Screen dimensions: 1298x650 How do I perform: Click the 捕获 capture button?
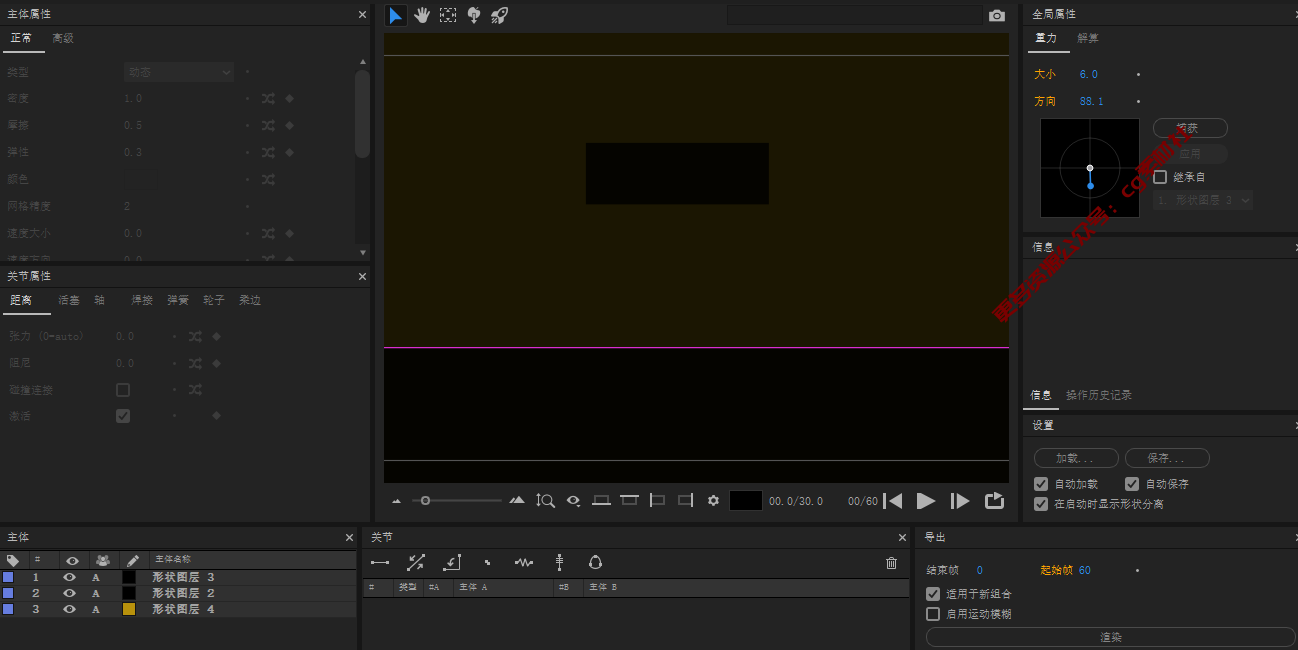coord(1190,128)
